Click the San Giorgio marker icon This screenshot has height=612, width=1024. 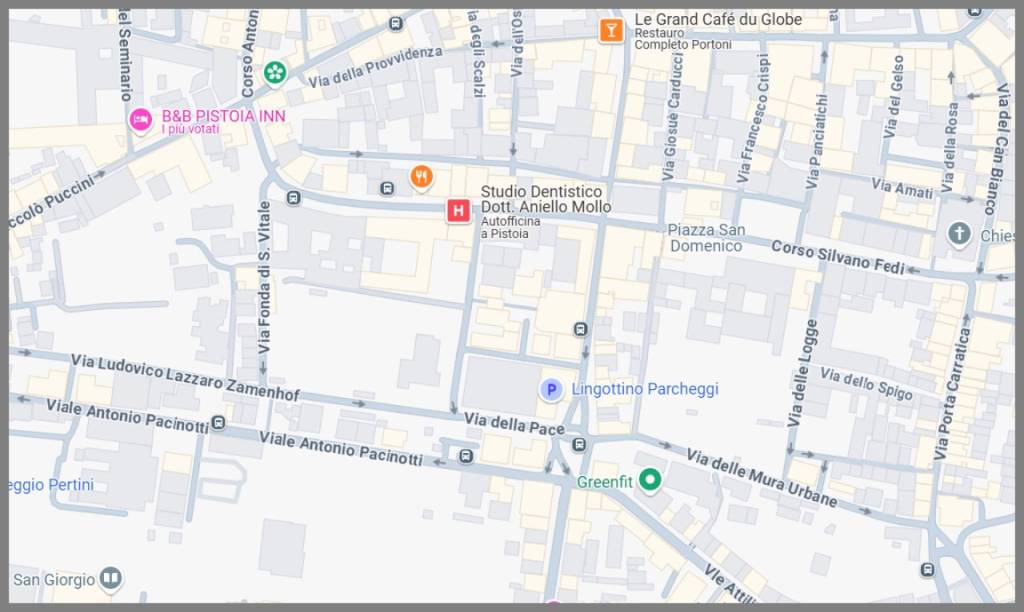[x=111, y=578]
